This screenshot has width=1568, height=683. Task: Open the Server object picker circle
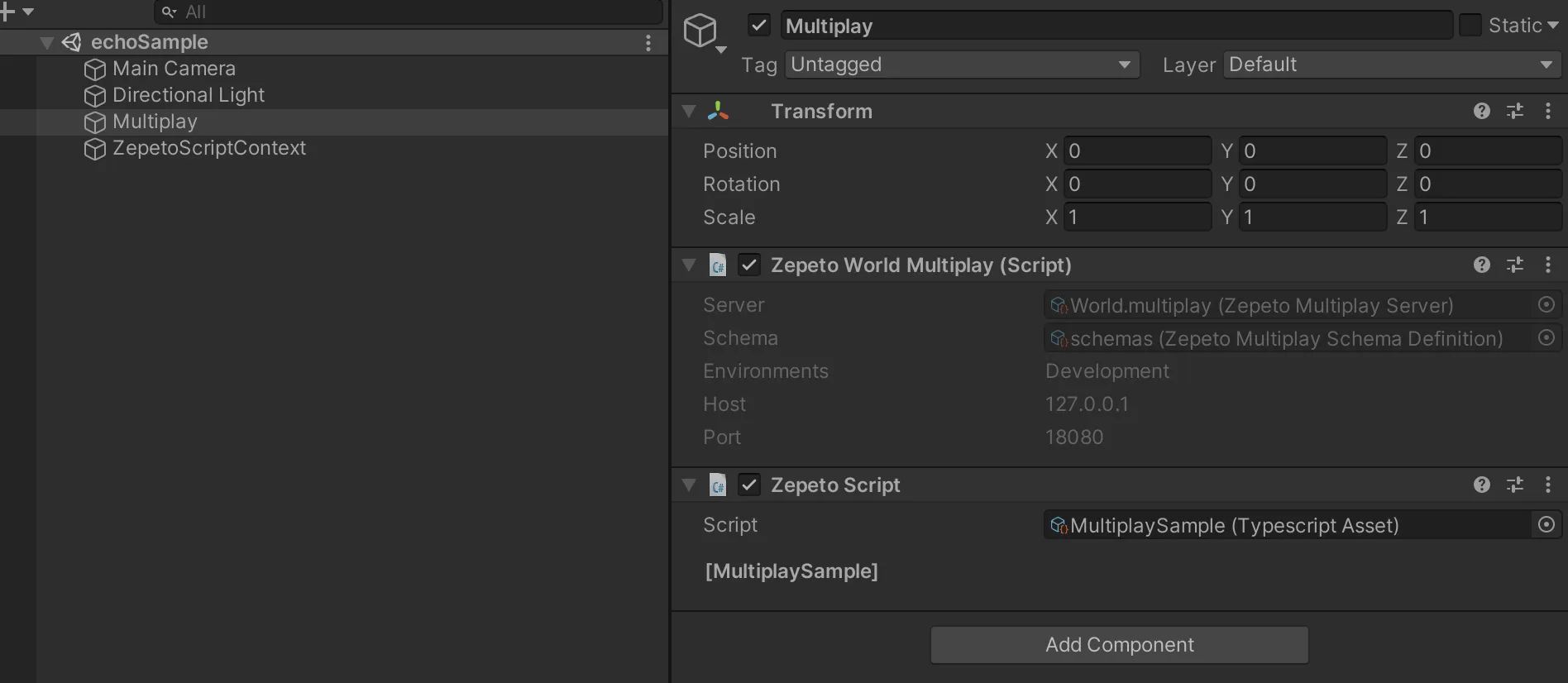tap(1546, 305)
